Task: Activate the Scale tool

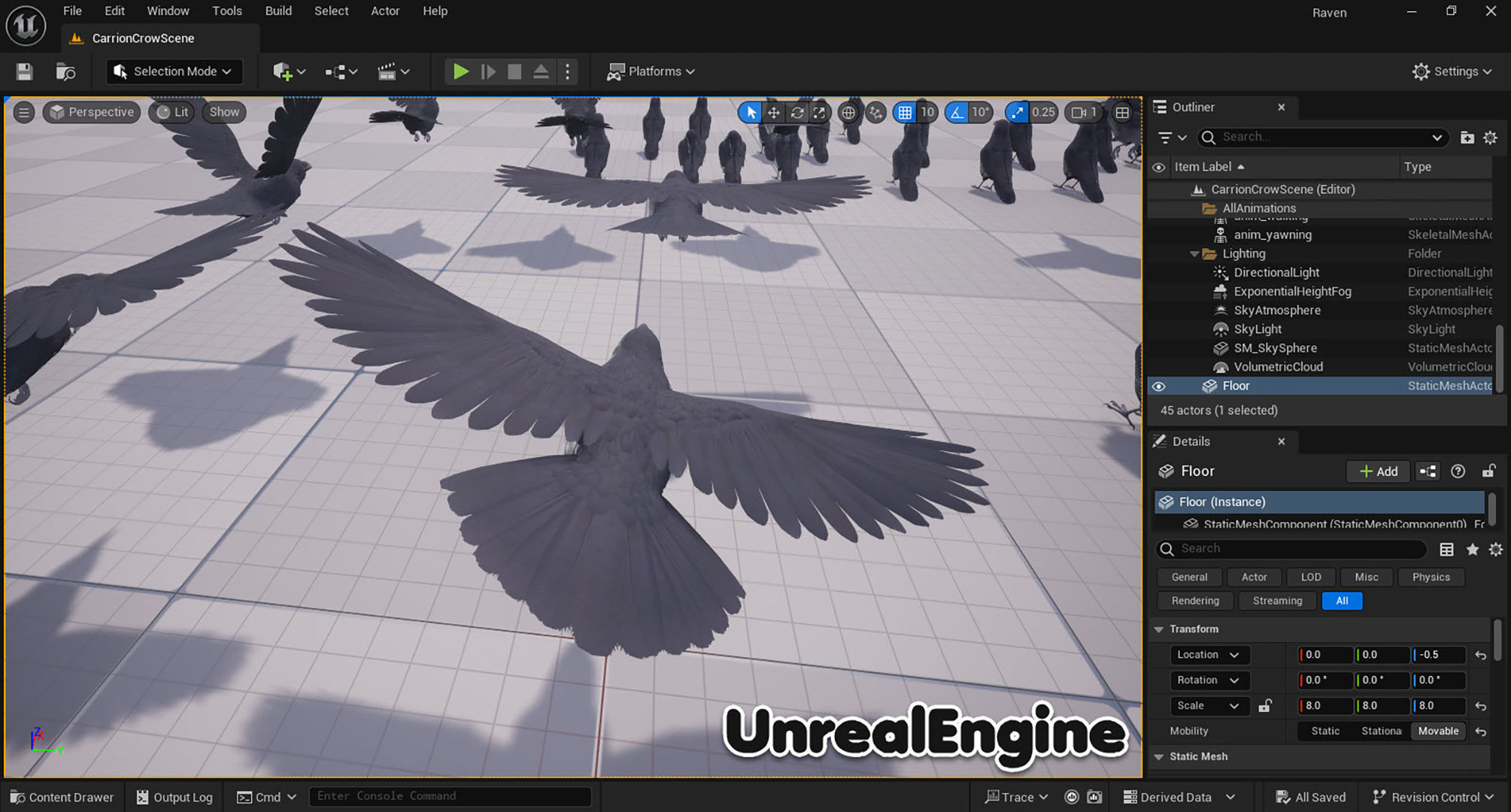Action: coord(819,113)
